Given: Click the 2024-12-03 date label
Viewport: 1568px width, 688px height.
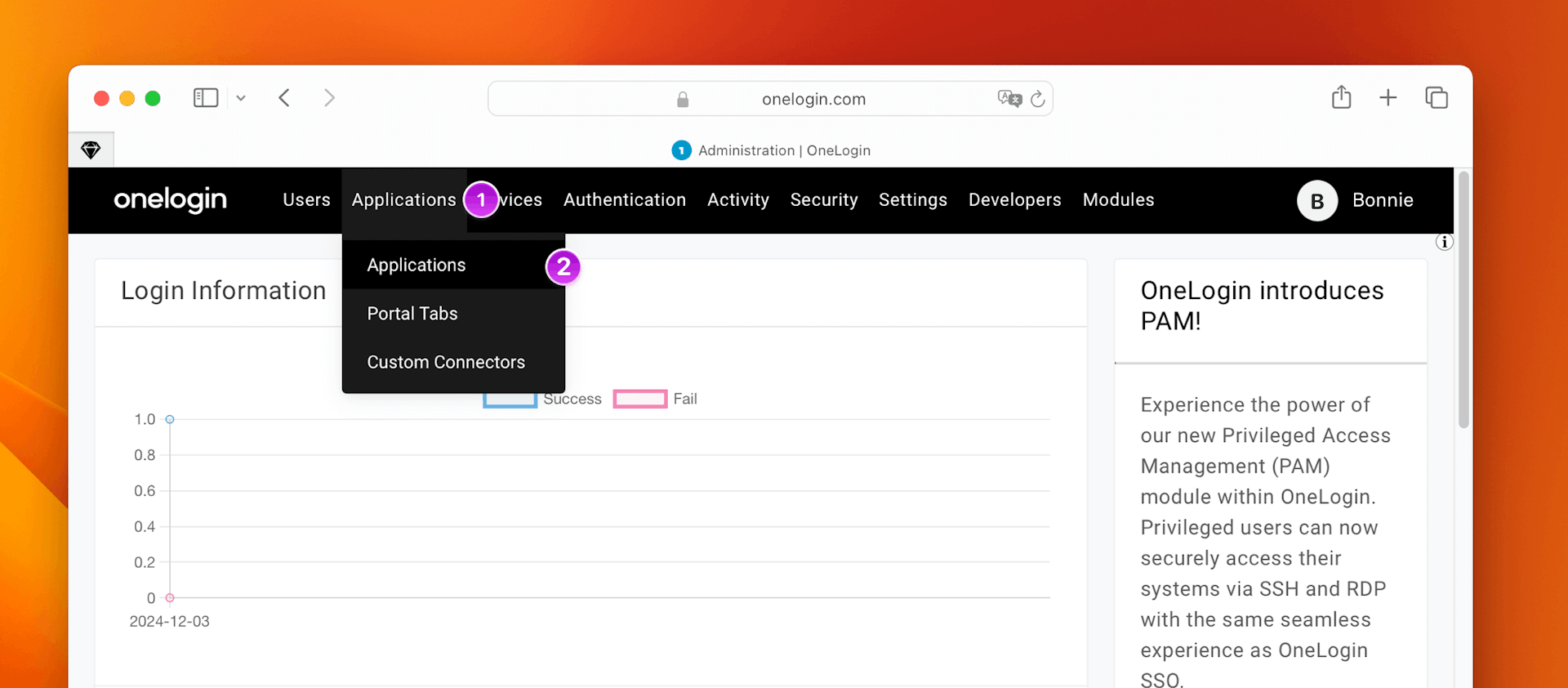Looking at the screenshot, I should point(169,622).
